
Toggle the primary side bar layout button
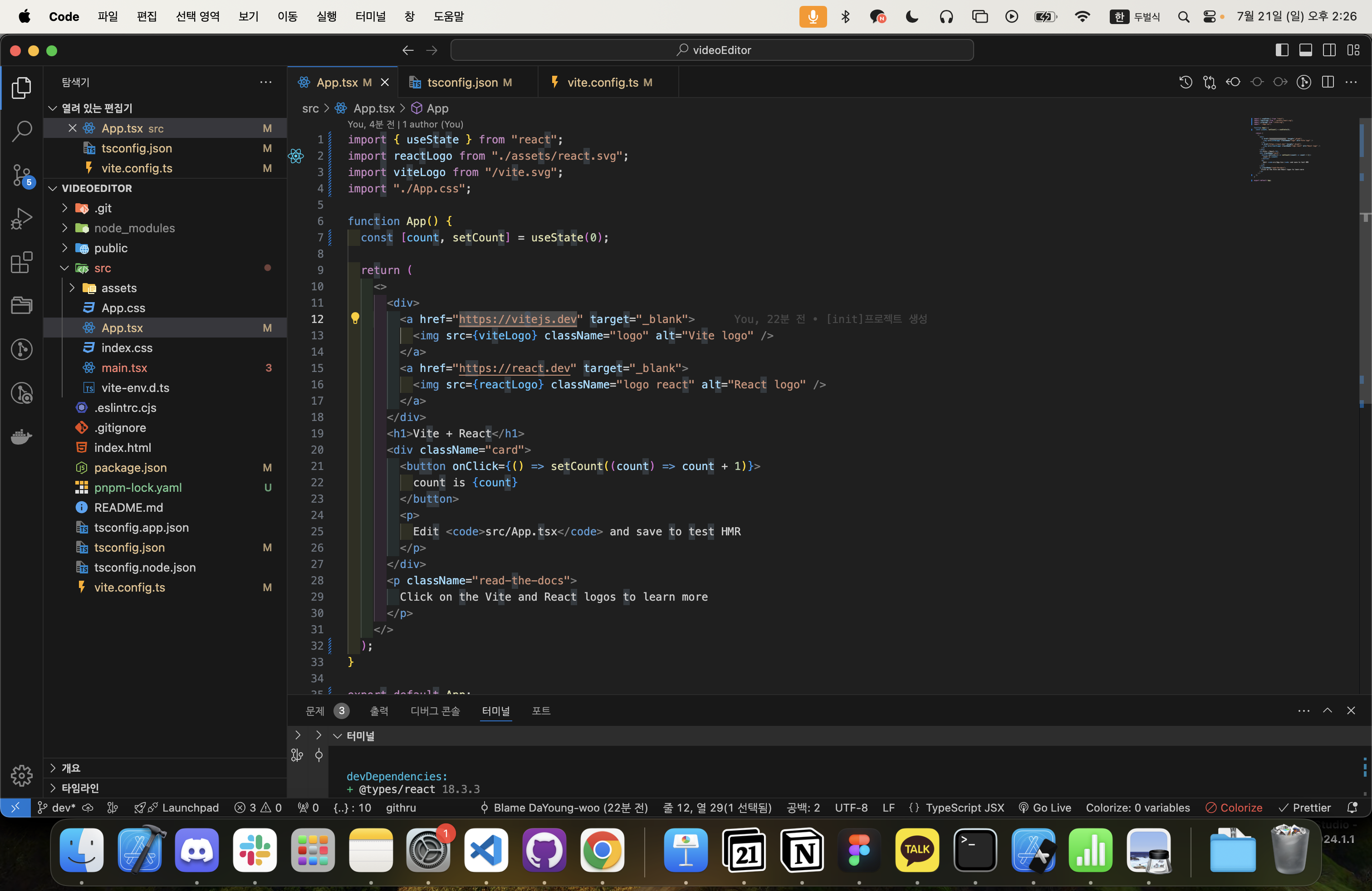coord(1282,50)
